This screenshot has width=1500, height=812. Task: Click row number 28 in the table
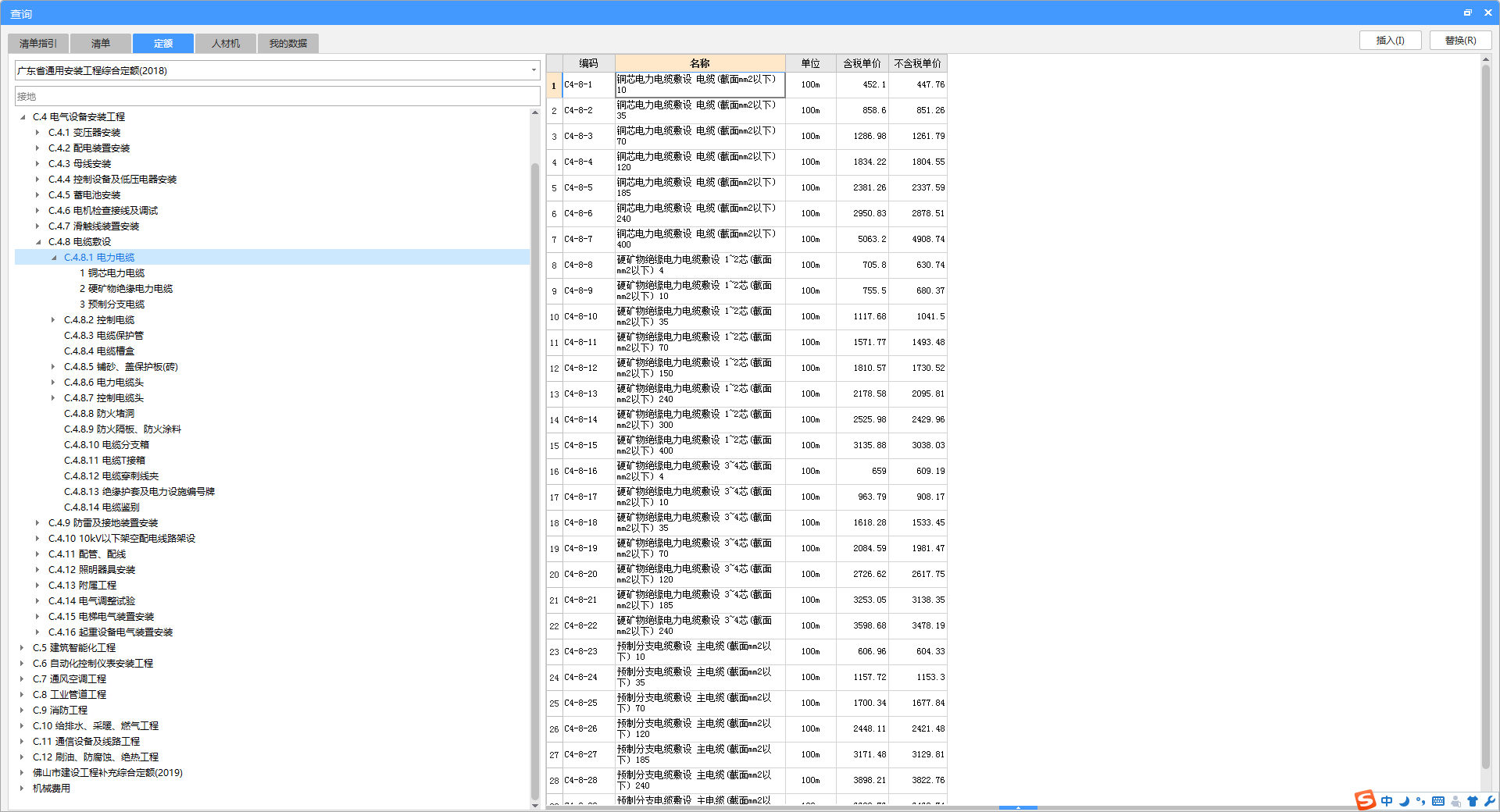[x=554, y=781]
